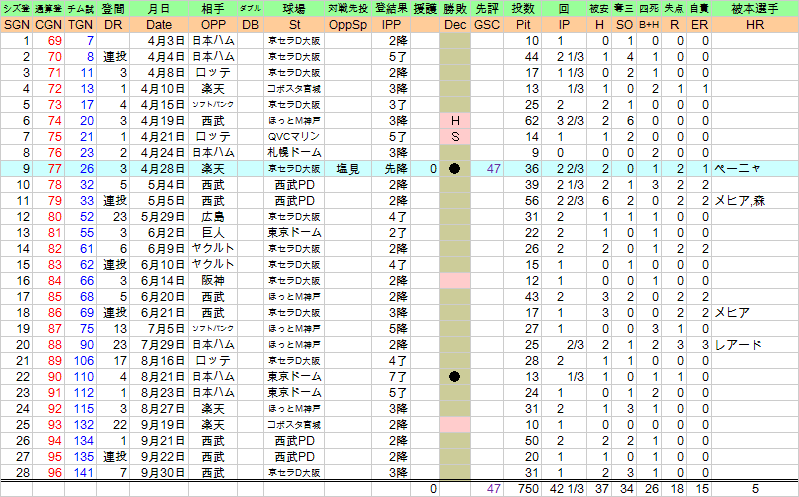Click the total pitches value 750
Screen dimensions: 799x497
tap(528, 489)
